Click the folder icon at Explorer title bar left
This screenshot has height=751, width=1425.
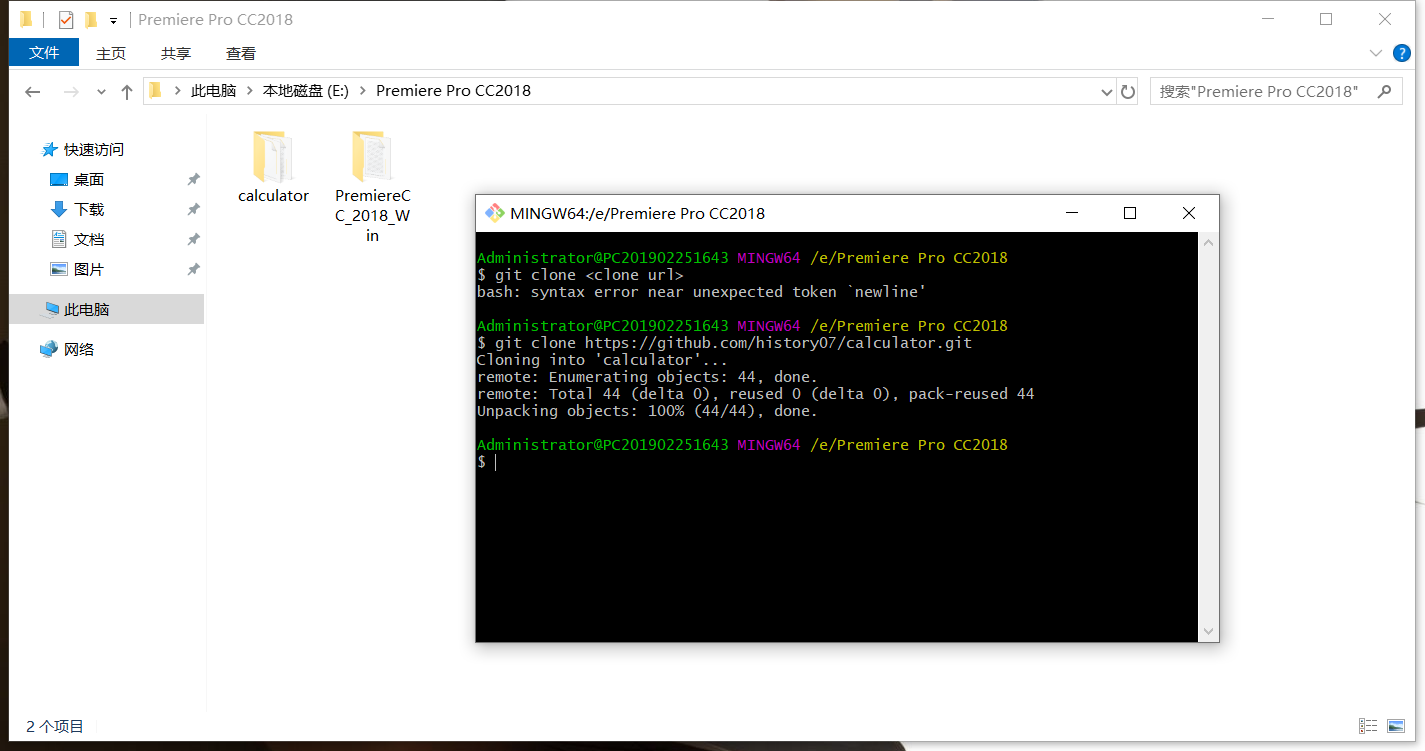pyautogui.click(x=26, y=20)
